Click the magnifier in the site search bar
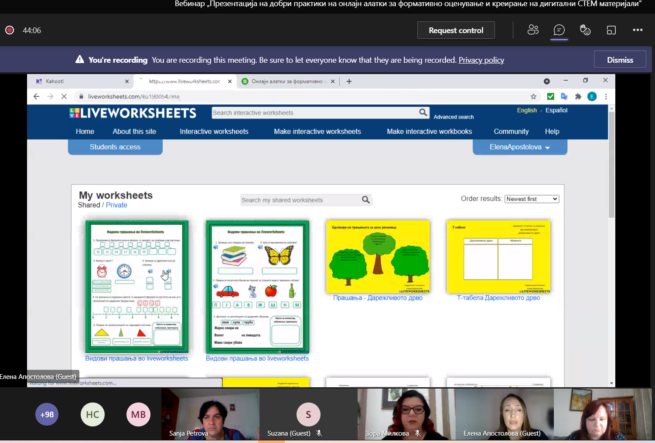This screenshot has height=443, width=655. [423, 112]
